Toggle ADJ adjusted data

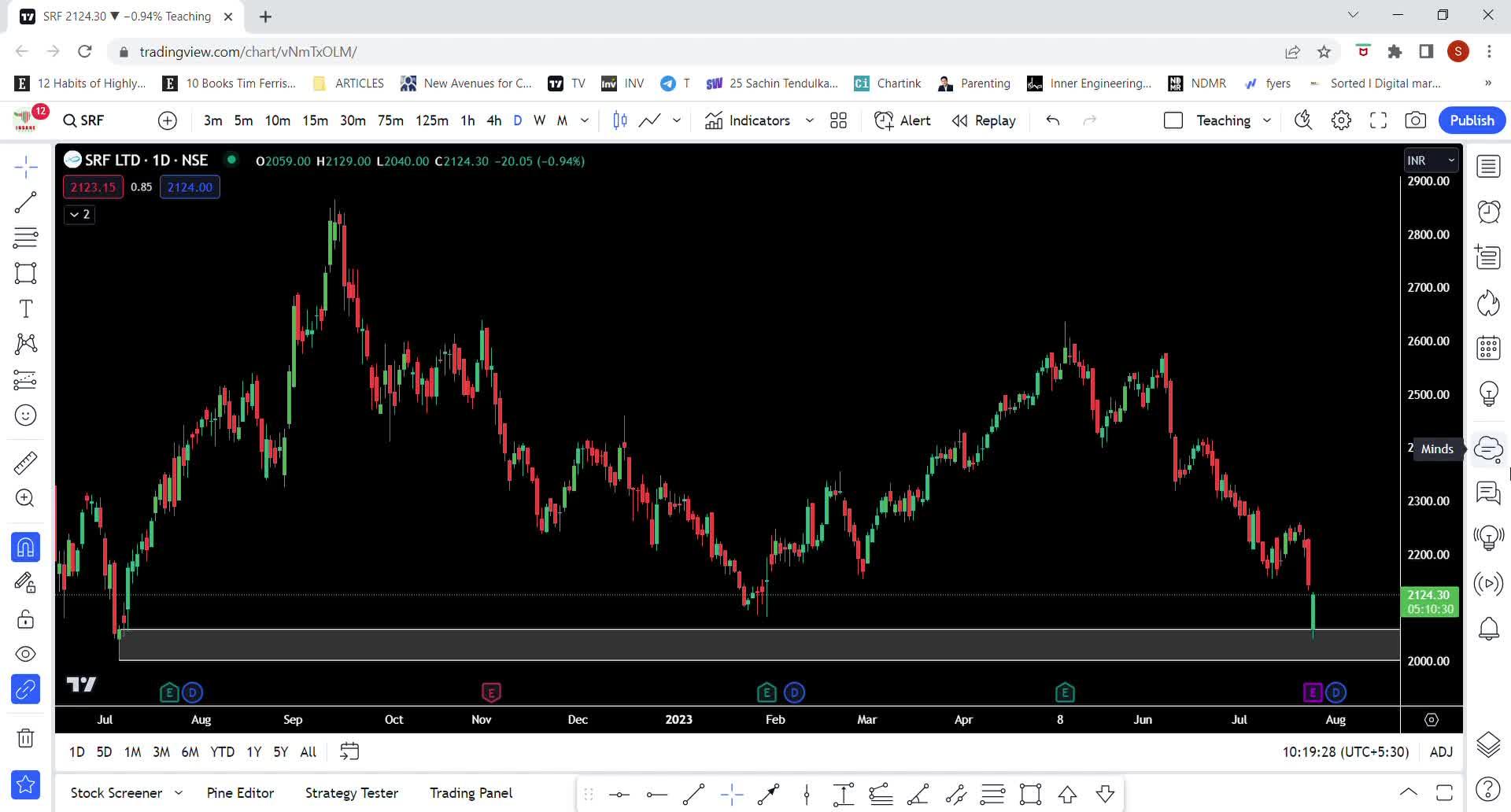pos(1441,752)
